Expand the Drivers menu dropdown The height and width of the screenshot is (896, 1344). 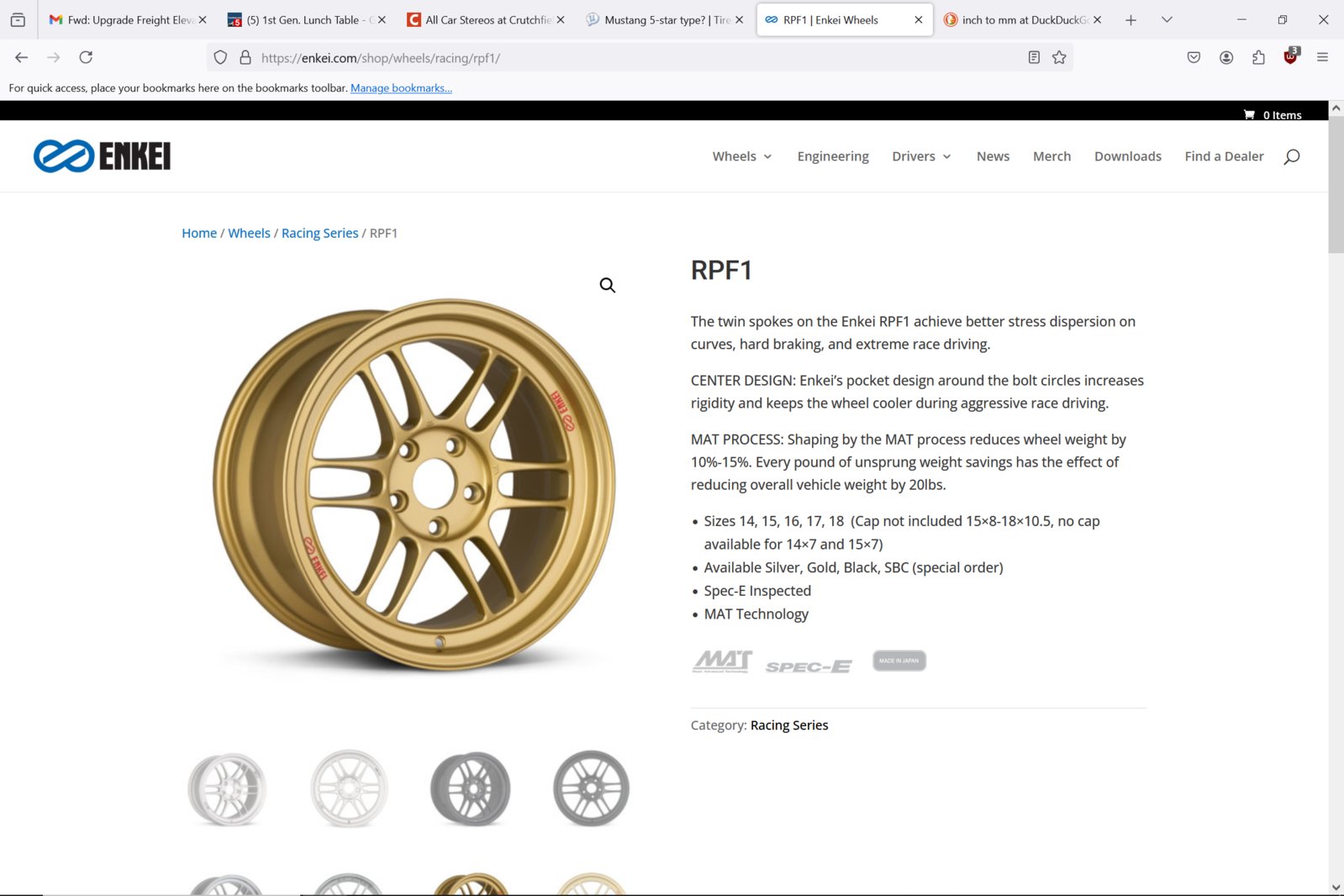[x=921, y=156]
